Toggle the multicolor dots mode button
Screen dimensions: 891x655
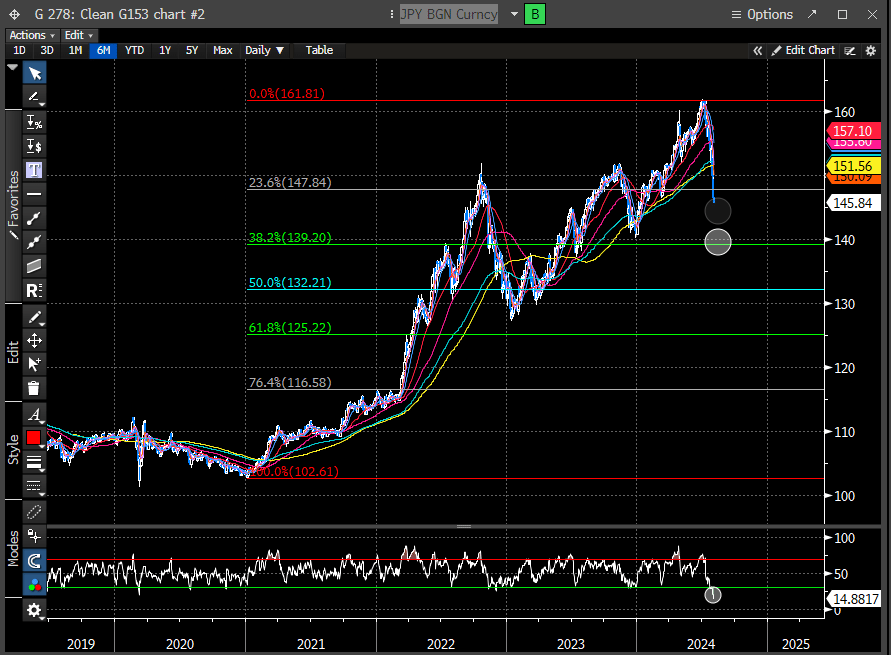coord(34,585)
